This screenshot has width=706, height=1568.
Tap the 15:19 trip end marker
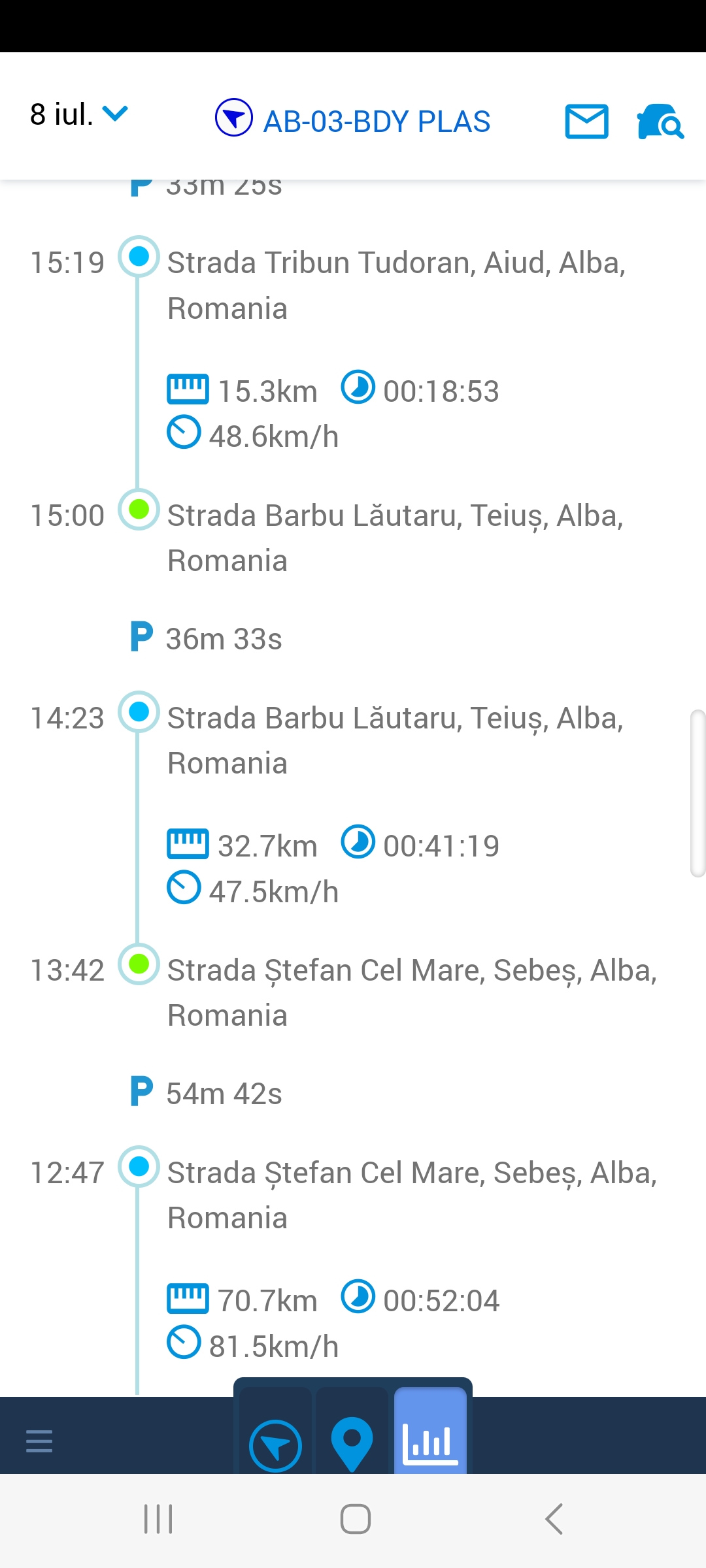[x=139, y=256]
